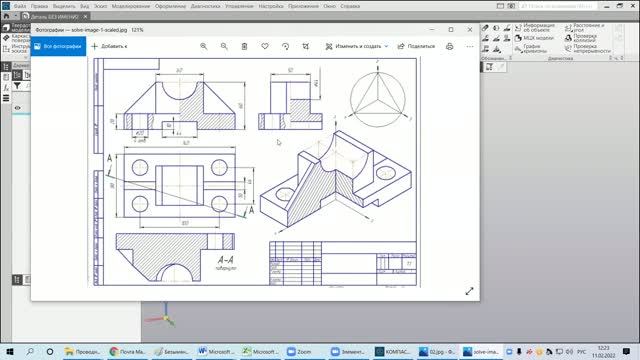Rotate the photo

click(285, 47)
